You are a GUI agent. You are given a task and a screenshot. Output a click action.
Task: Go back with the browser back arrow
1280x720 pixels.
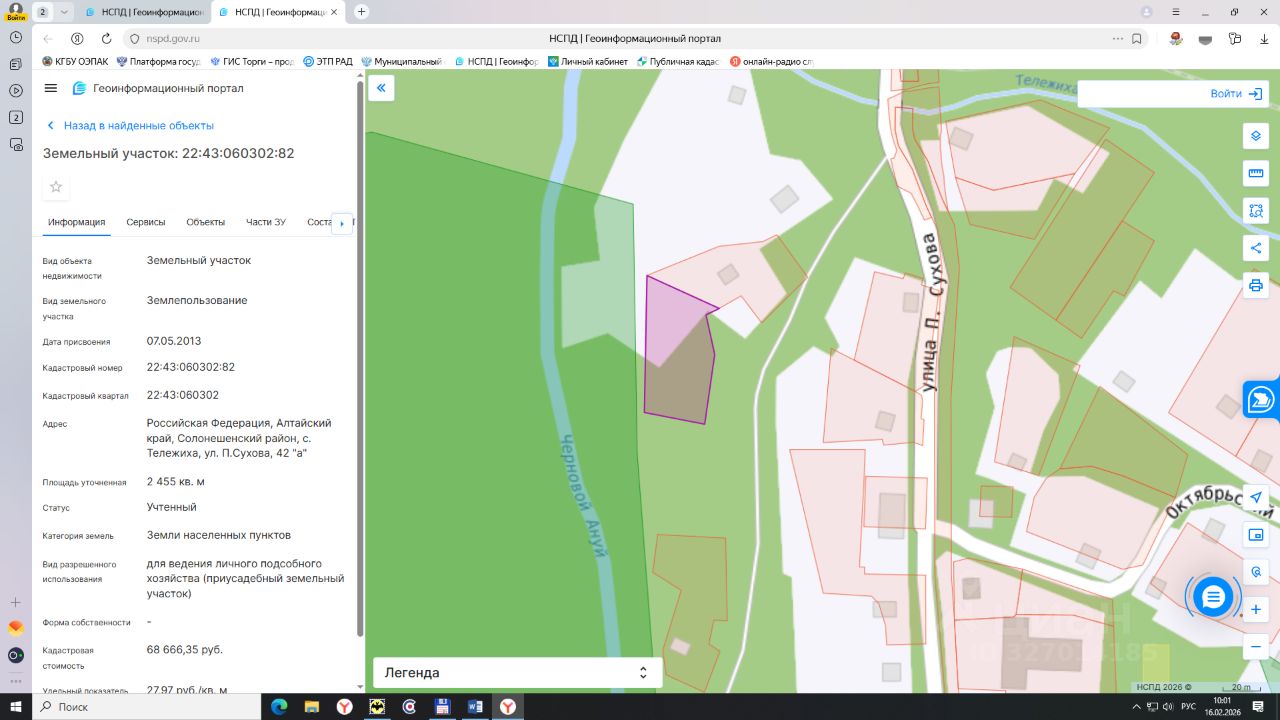click(x=48, y=39)
